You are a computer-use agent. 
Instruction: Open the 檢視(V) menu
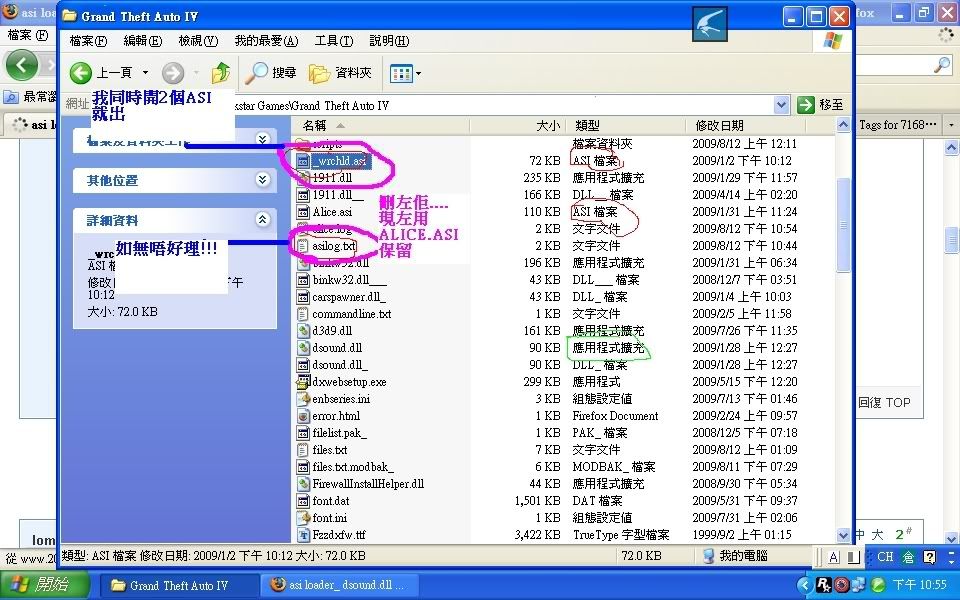click(197, 41)
